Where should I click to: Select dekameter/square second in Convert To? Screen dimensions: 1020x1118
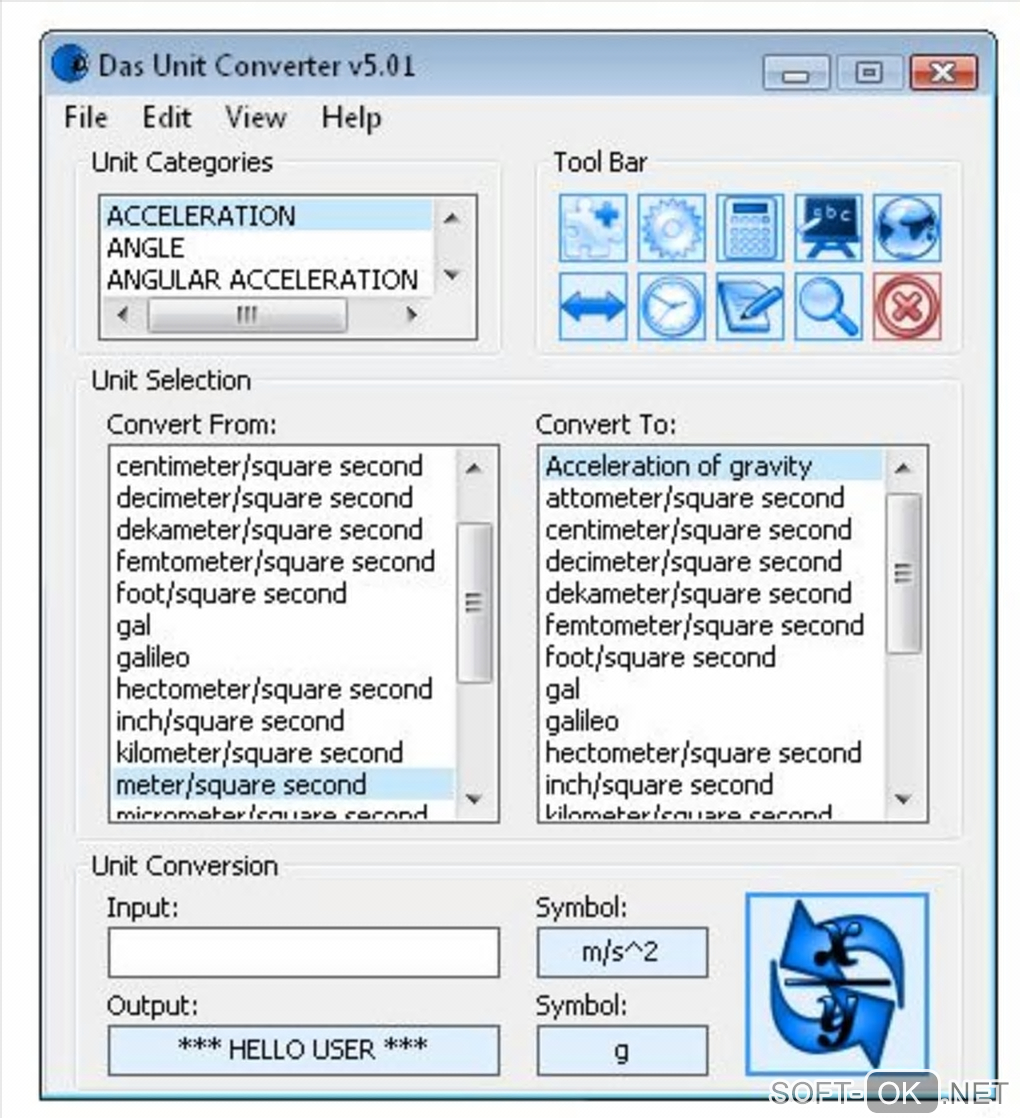[x=711, y=593]
